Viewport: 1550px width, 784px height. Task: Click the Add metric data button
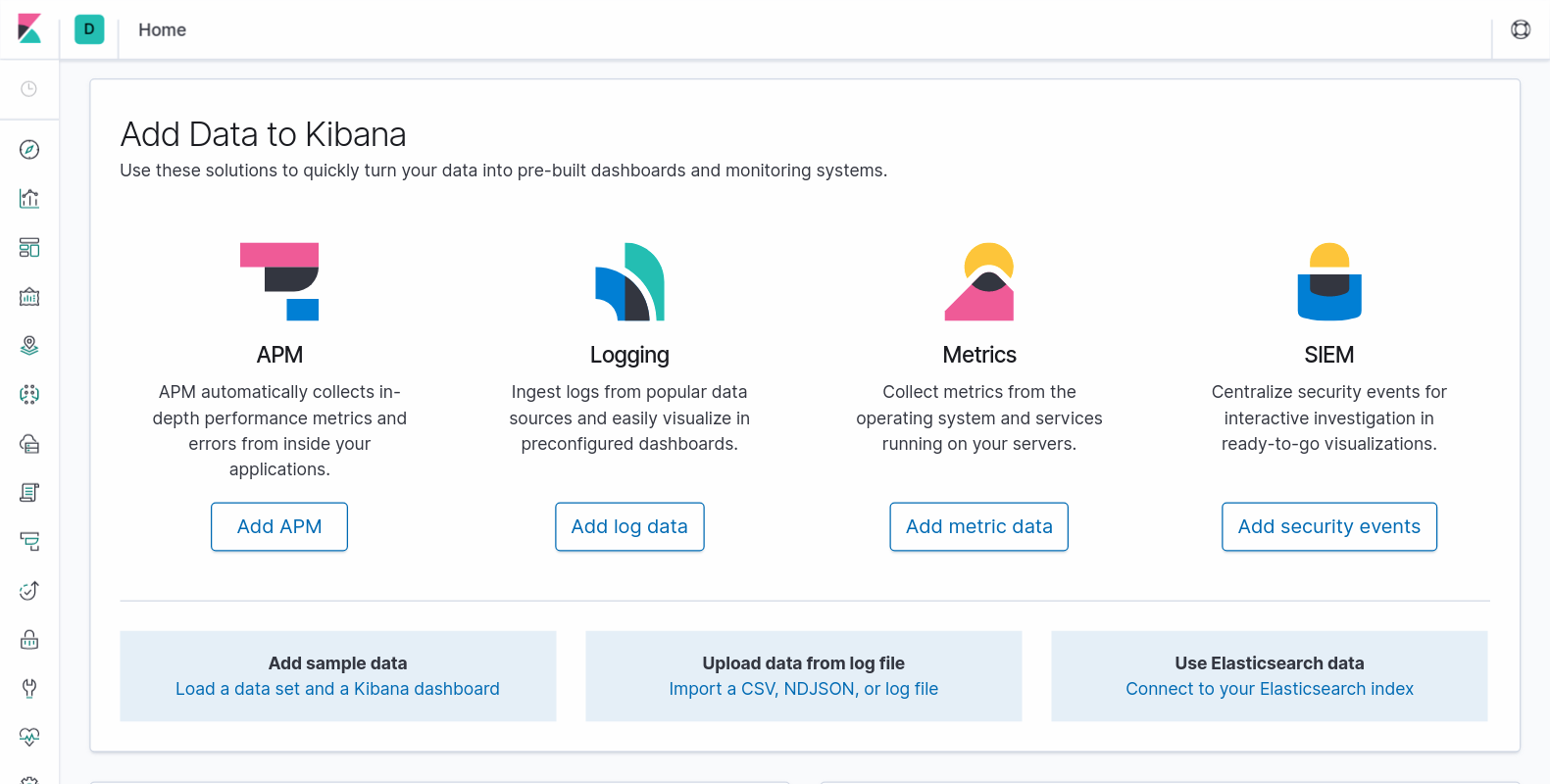tap(979, 527)
